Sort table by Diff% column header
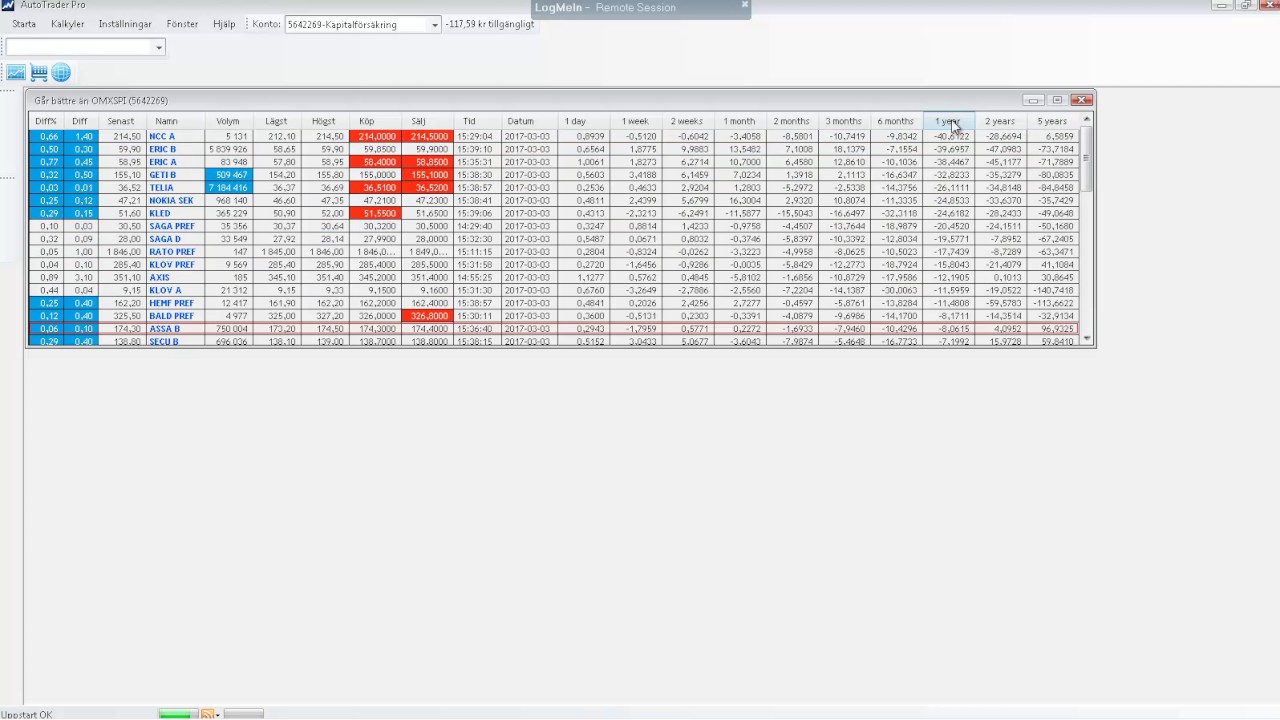Image resolution: width=1280 pixels, height=720 pixels. click(x=46, y=121)
